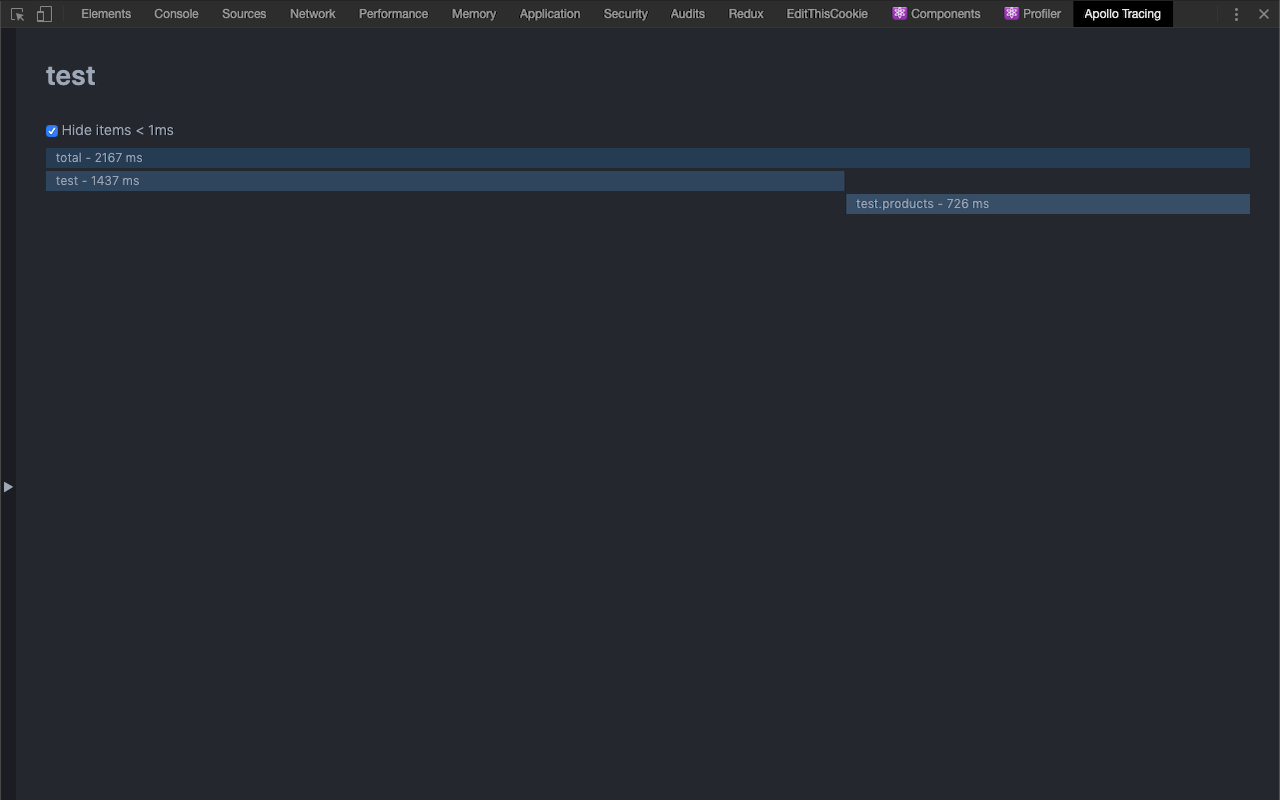Go to the Memory tab

[474, 14]
